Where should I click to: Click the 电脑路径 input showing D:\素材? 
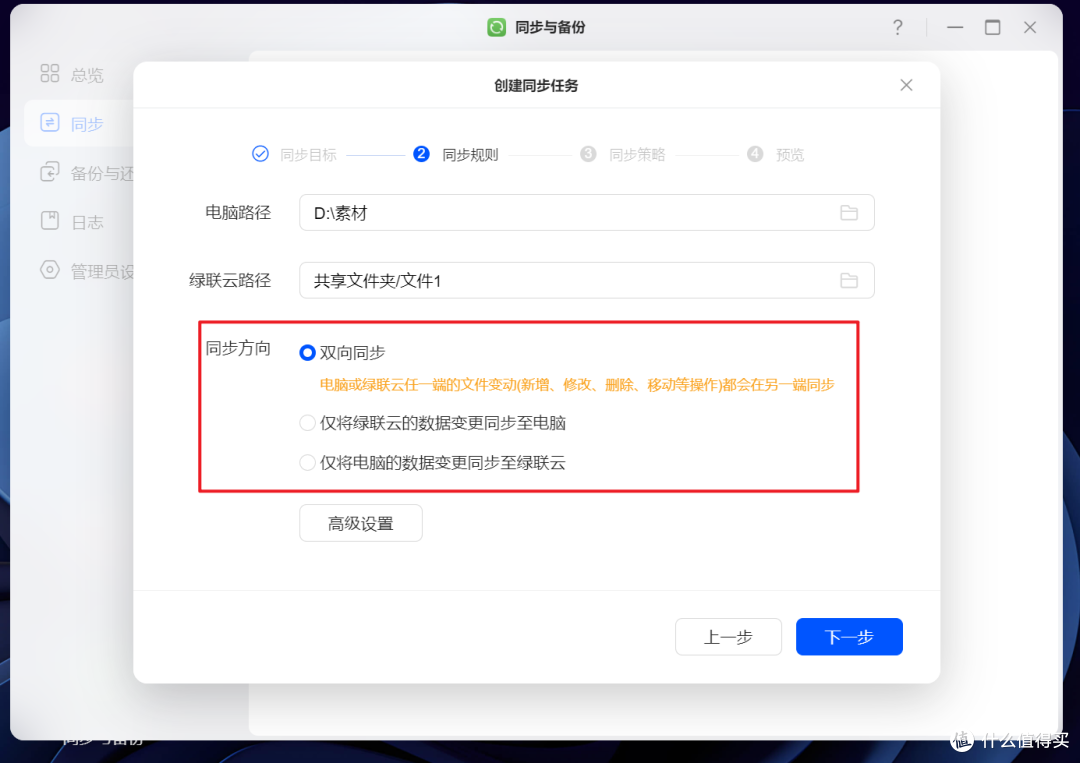click(587, 213)
